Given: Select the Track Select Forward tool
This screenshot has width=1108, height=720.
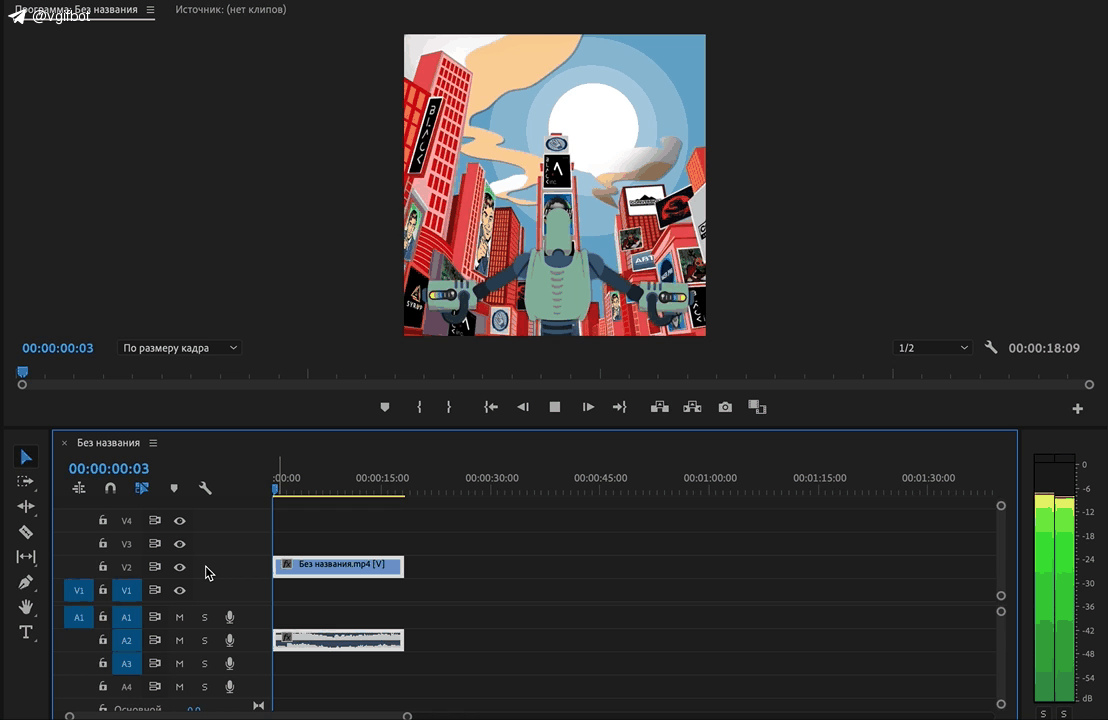Looking at the screenshot, I should click(x=25, y=482).
